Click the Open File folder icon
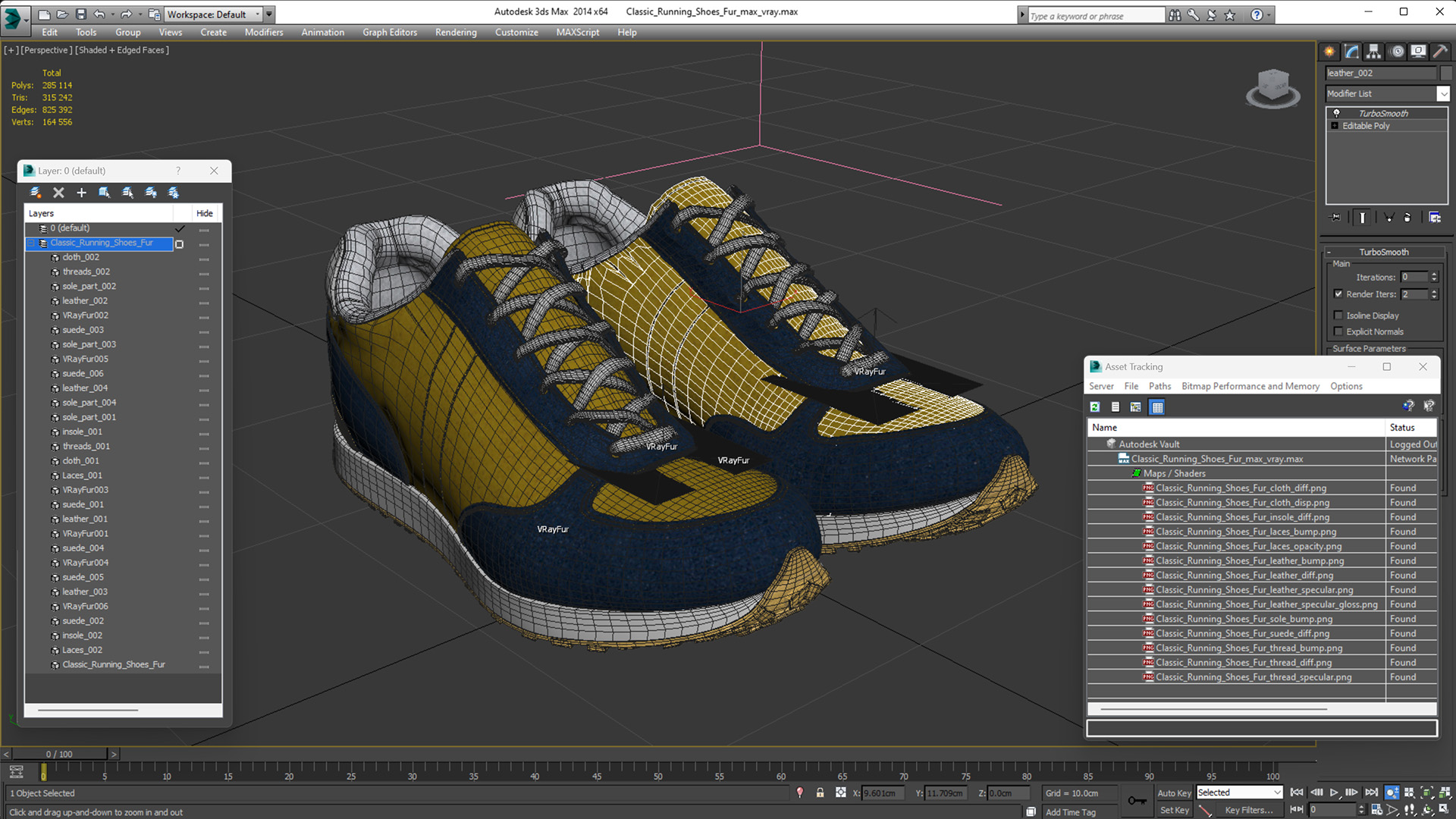The width and height of the screenshot is (1456, 819). (x=62, y=14)
